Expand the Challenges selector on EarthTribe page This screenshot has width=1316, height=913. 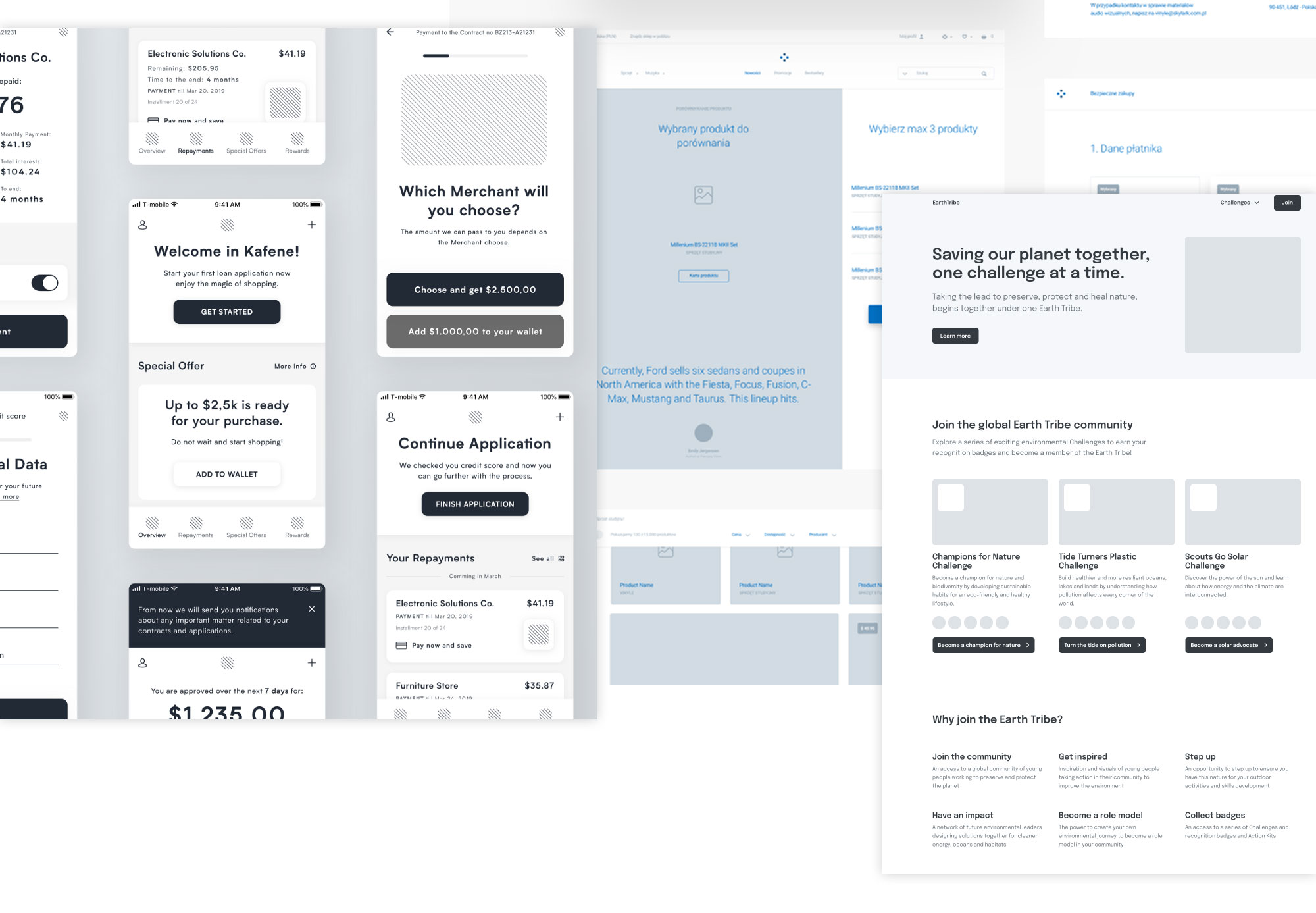pos(1240,203)
